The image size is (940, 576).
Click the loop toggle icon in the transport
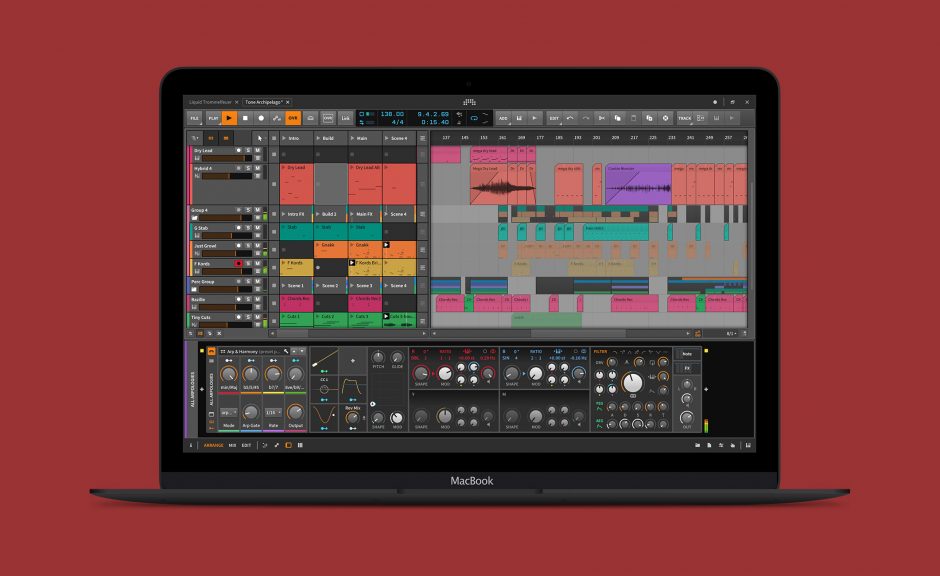click(473, 117)
